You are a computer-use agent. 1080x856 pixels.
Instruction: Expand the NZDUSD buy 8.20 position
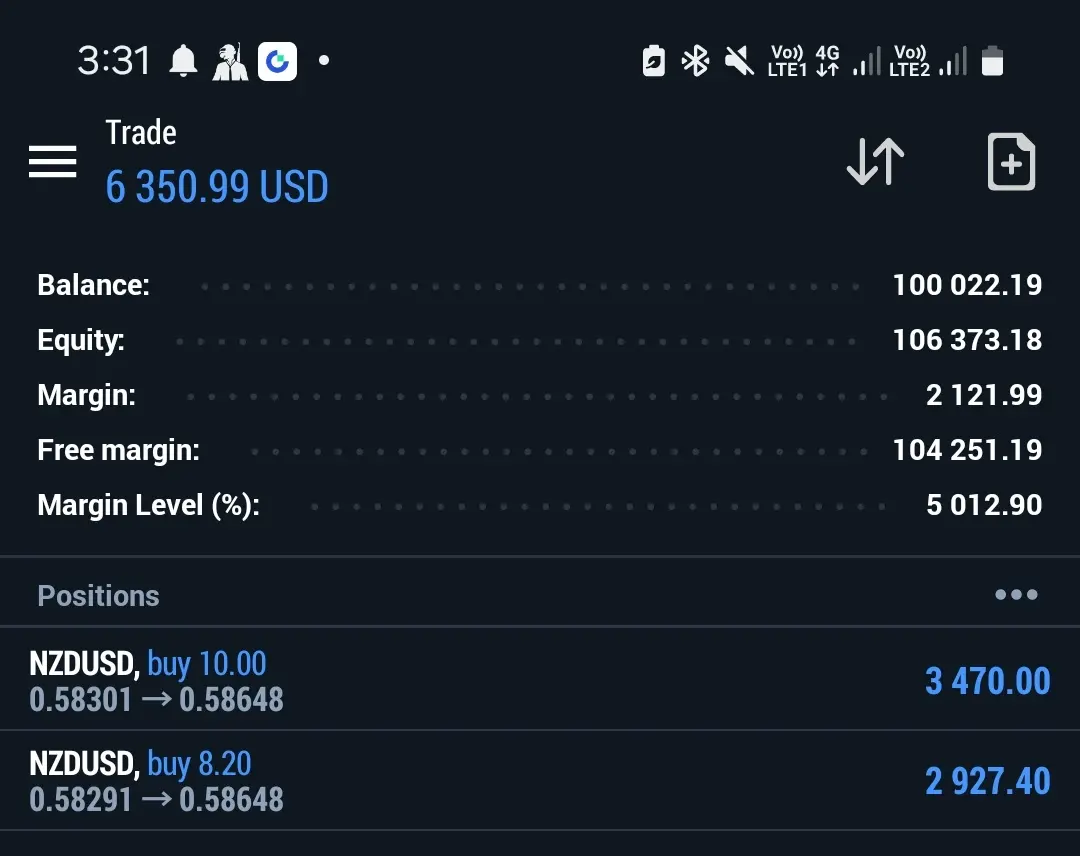click(x=540, y=780)
